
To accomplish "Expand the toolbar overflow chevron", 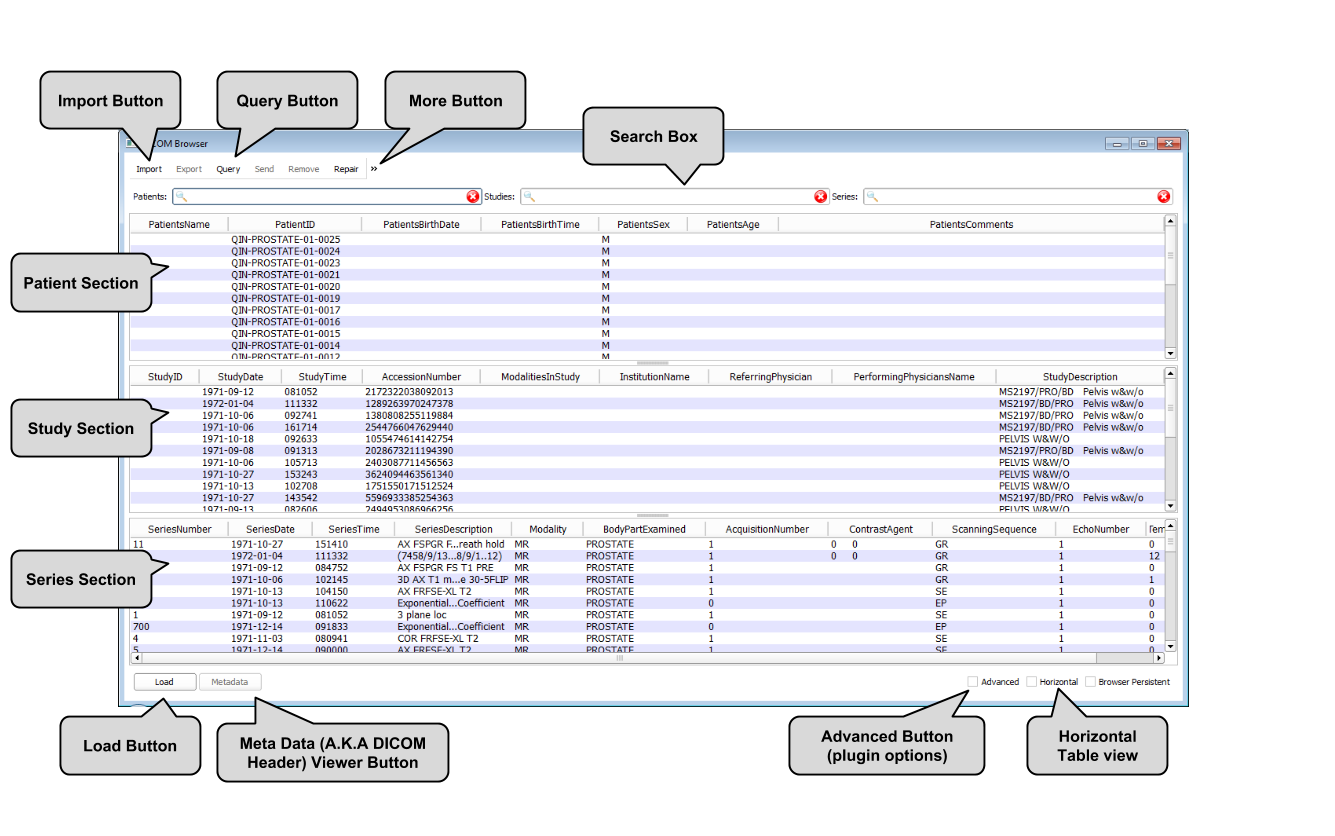I will click(x=374, y=169).
